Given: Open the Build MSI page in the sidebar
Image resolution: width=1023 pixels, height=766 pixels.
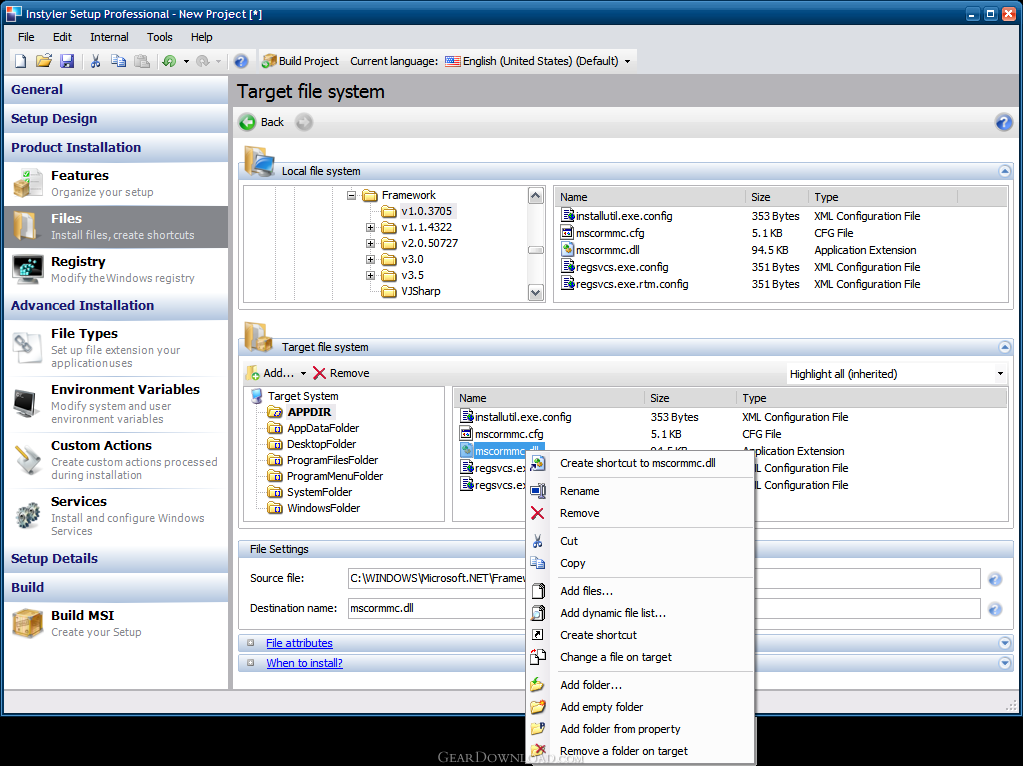Looking at the screenshot, I should pos(116,623).
